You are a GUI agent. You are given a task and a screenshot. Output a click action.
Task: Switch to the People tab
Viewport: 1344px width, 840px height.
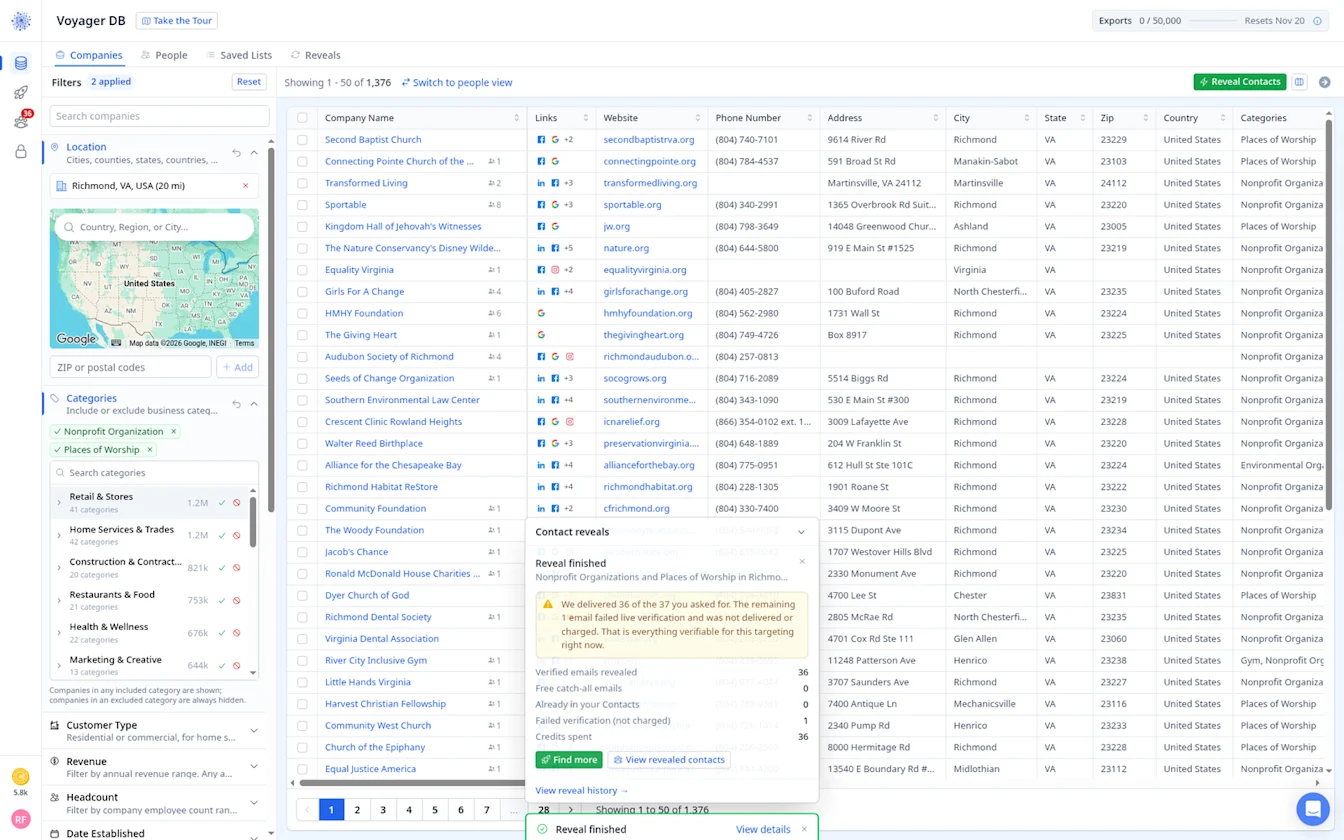tap(164, 55)
